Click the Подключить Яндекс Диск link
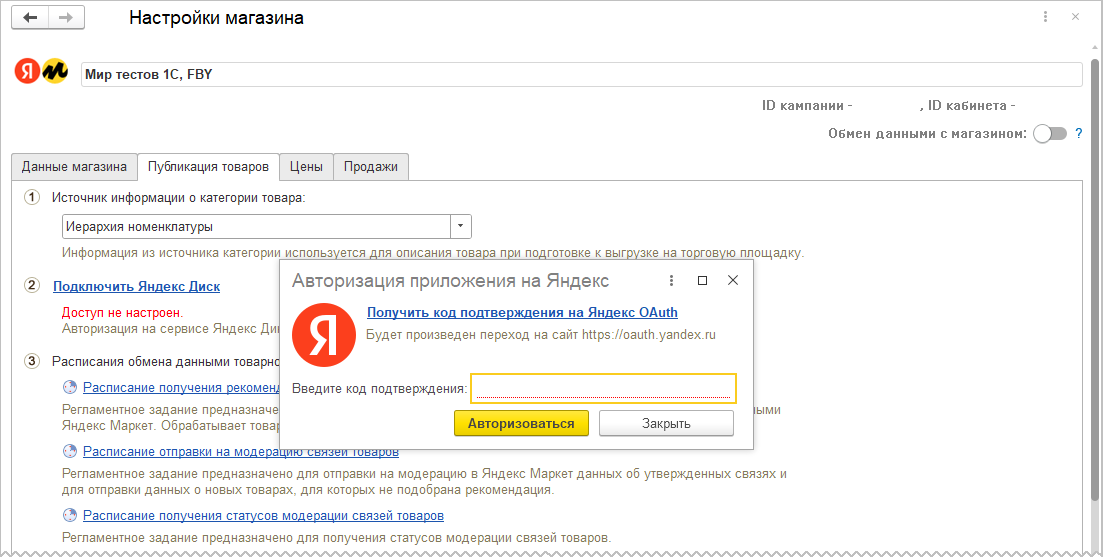 pos(136,286)
